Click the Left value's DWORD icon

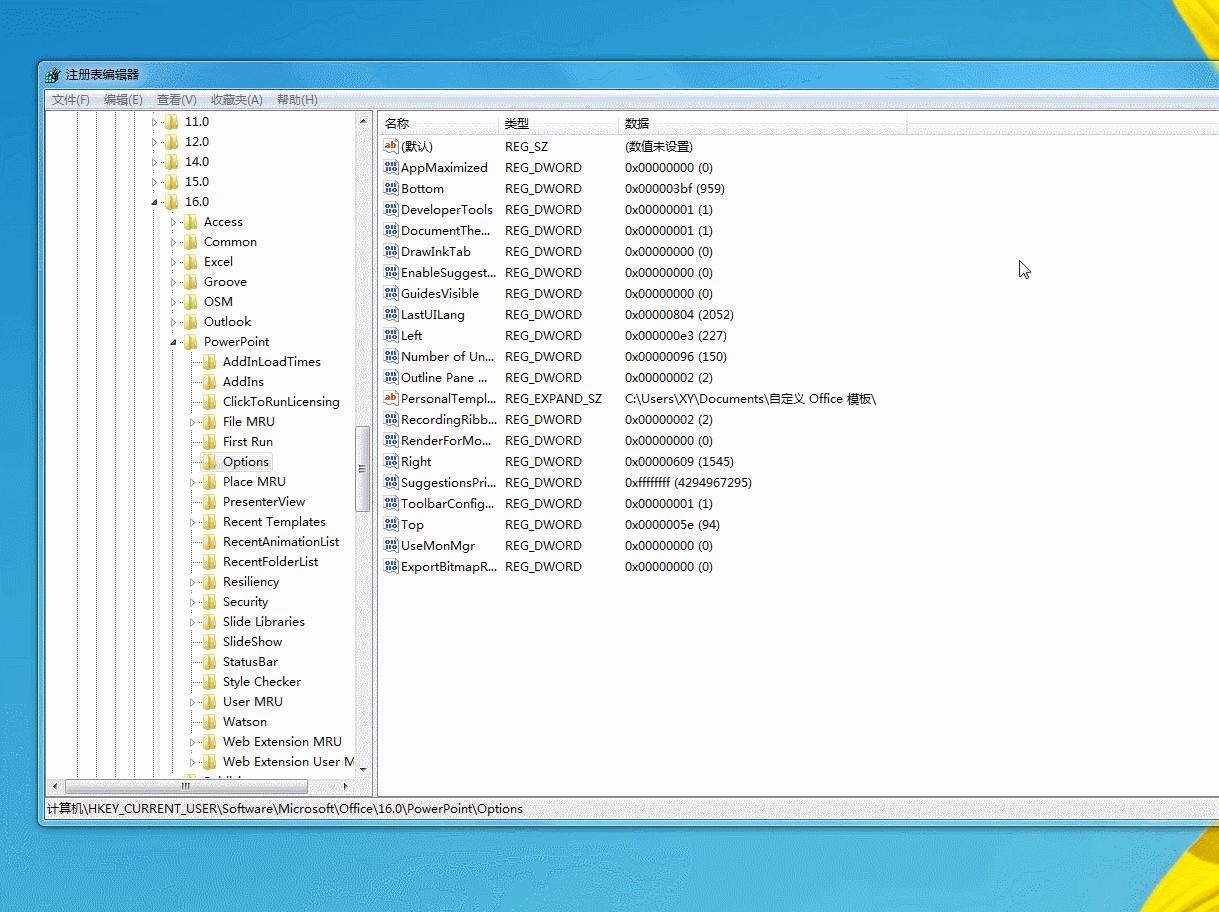391,335
